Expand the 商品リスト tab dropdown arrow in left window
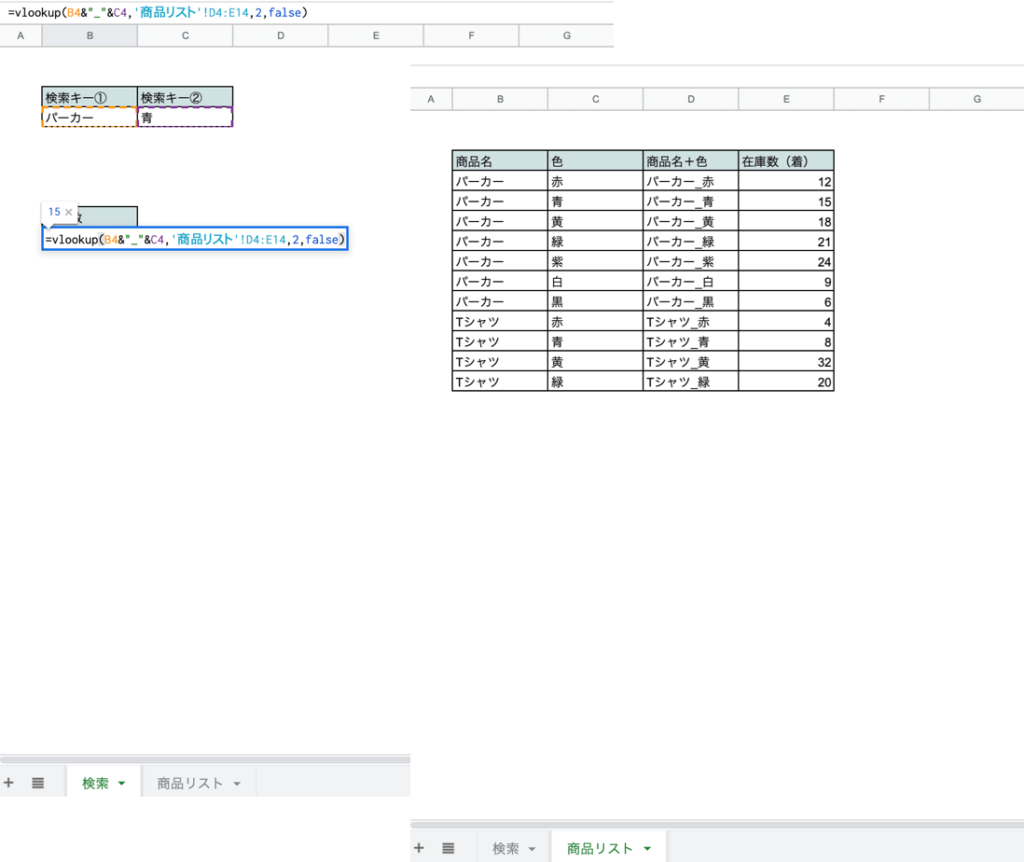Screen dimensions: 1024x862 coord(237,784)
